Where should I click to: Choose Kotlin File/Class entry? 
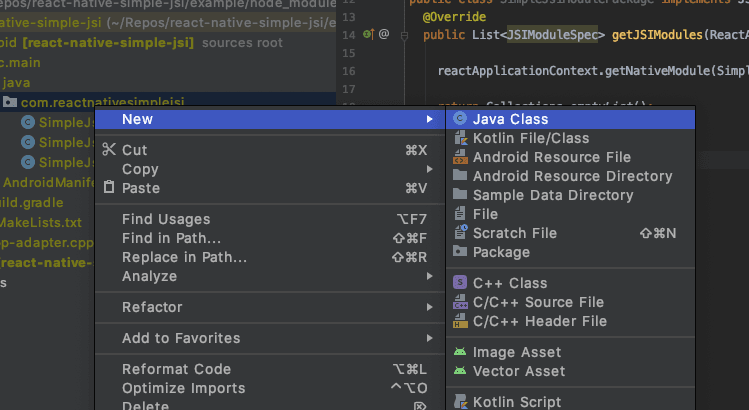570,138
